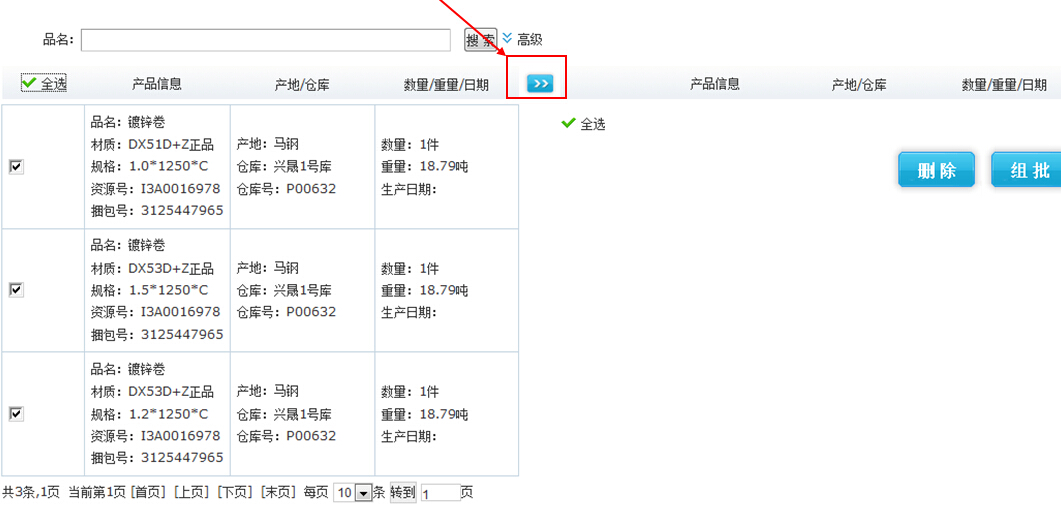This screenshot has height=507, width=1061.
Task: Click the left 全选 green checkmark
Action: click(29, 83)
